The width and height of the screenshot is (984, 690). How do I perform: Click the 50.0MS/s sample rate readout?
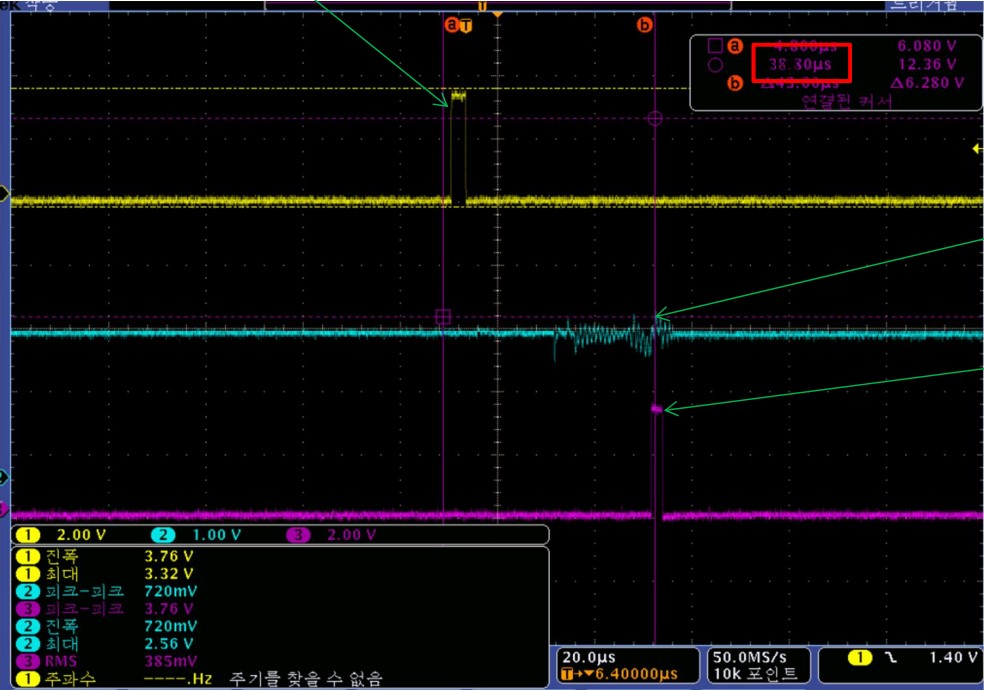point(750,657)
